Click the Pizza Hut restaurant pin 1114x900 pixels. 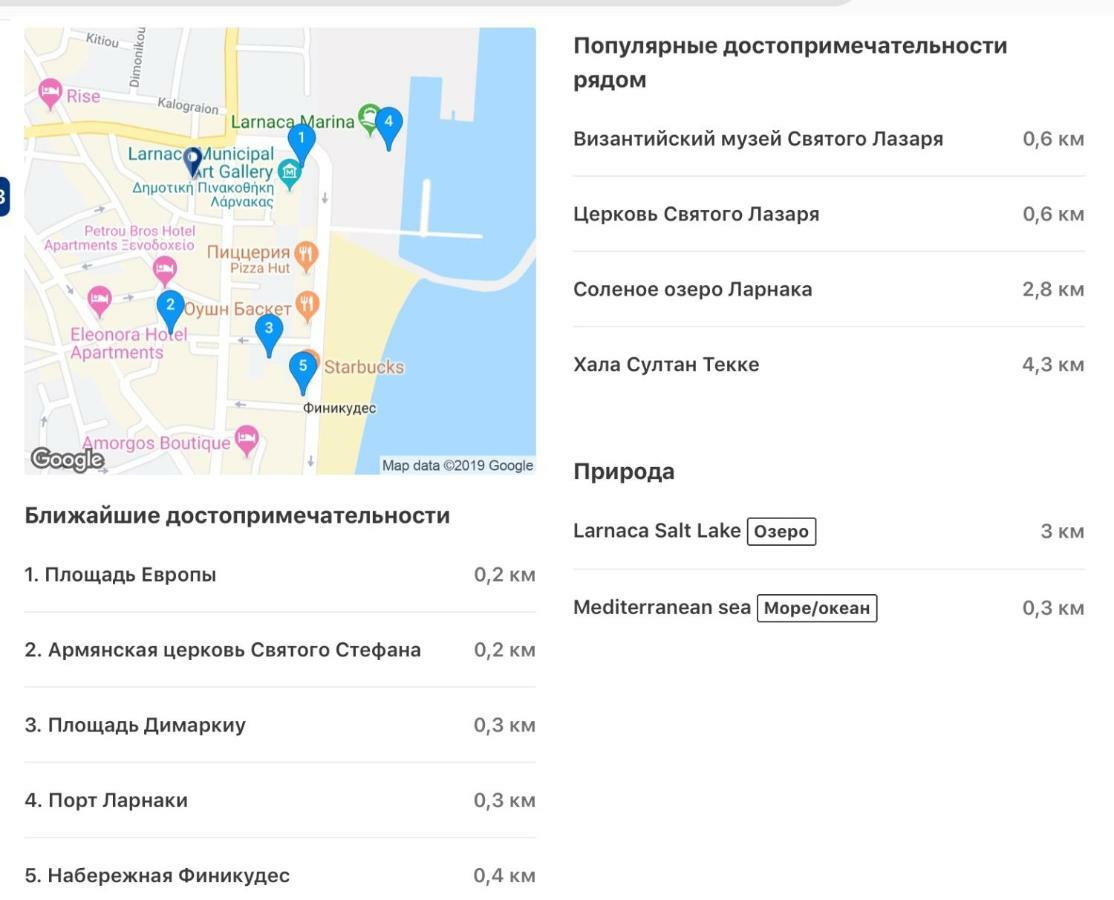(306, 256)
